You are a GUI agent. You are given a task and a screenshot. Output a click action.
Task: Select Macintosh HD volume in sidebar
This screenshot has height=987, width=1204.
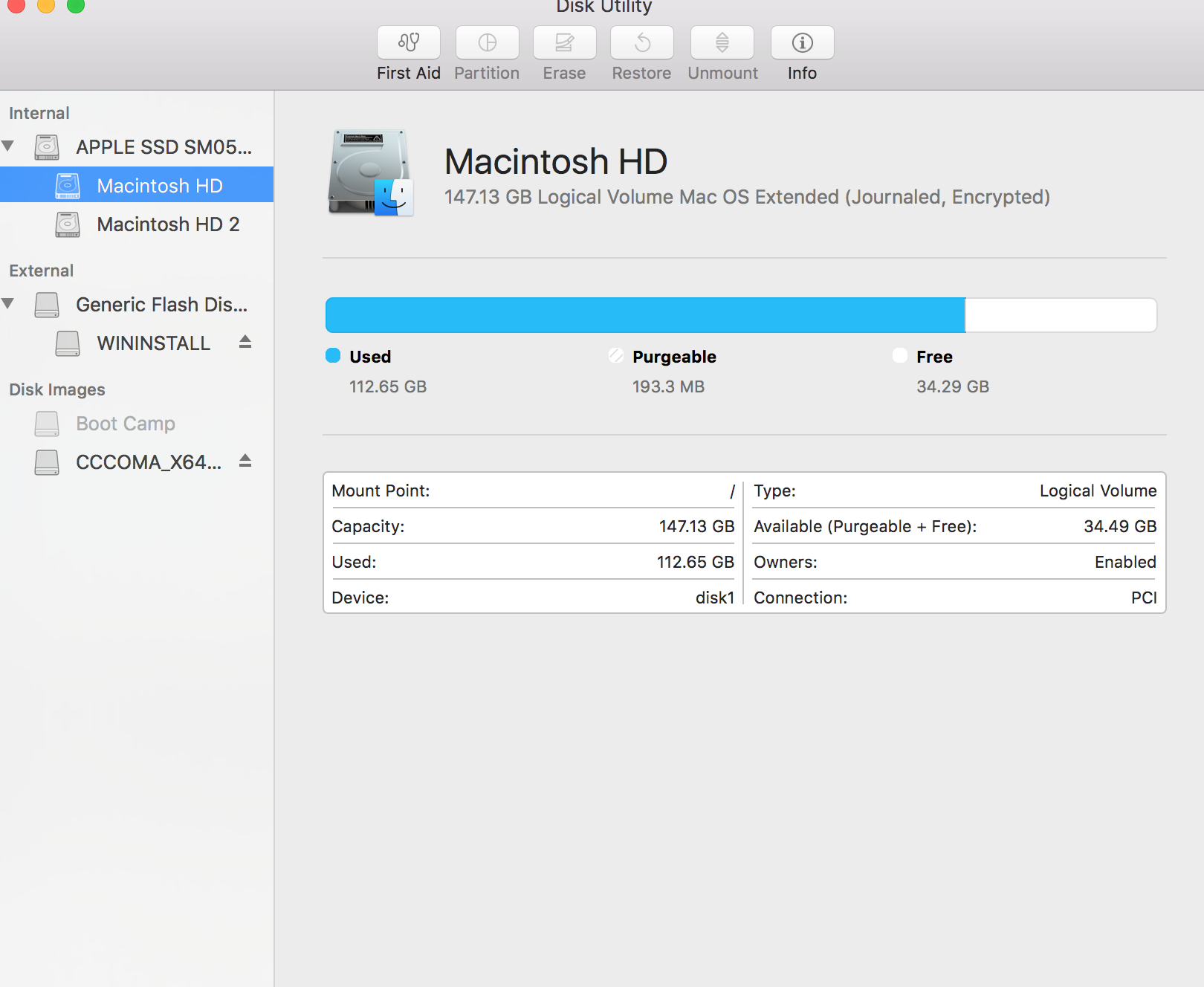(137, 185)
